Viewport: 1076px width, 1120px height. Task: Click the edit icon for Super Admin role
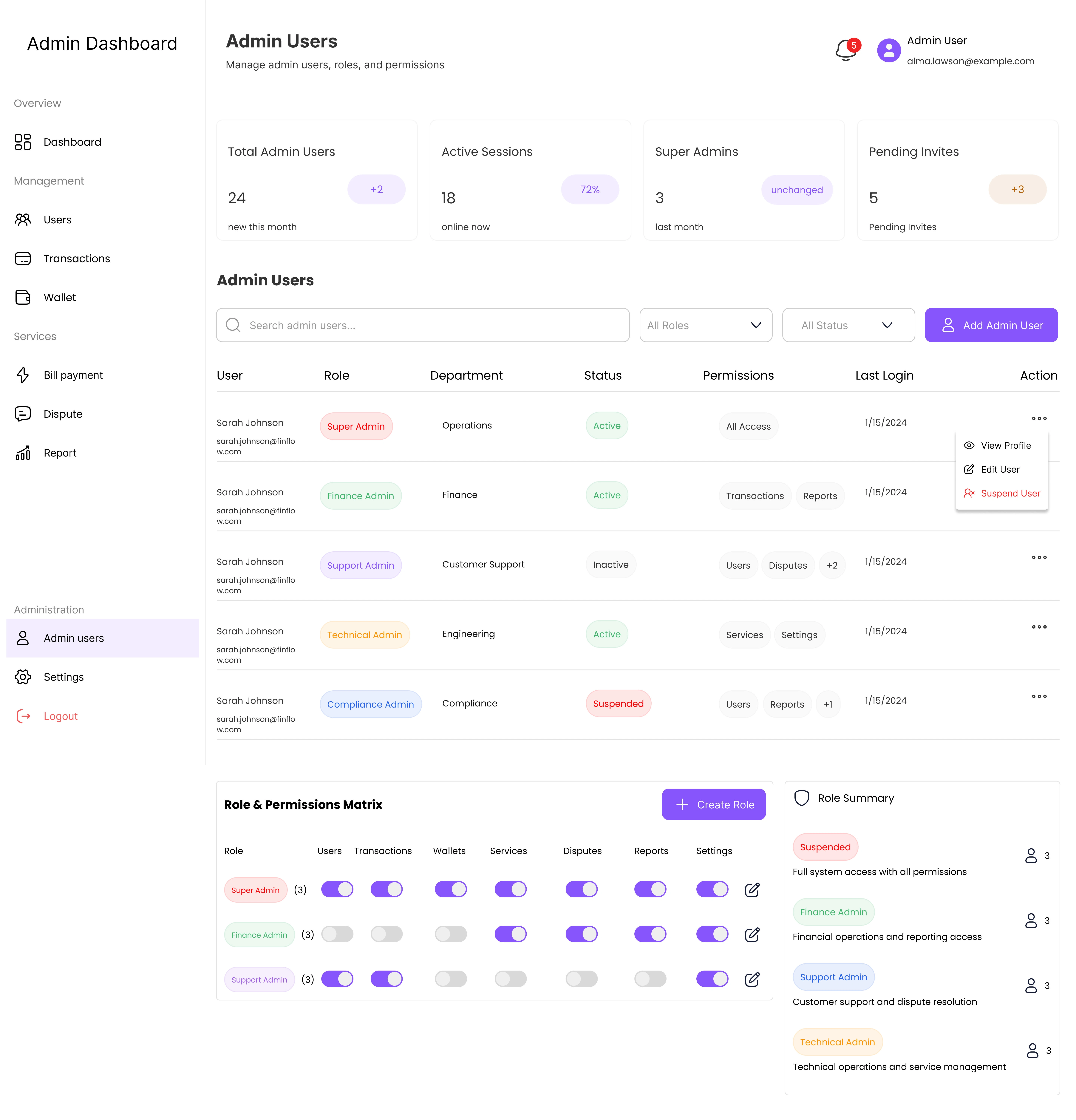752,890
